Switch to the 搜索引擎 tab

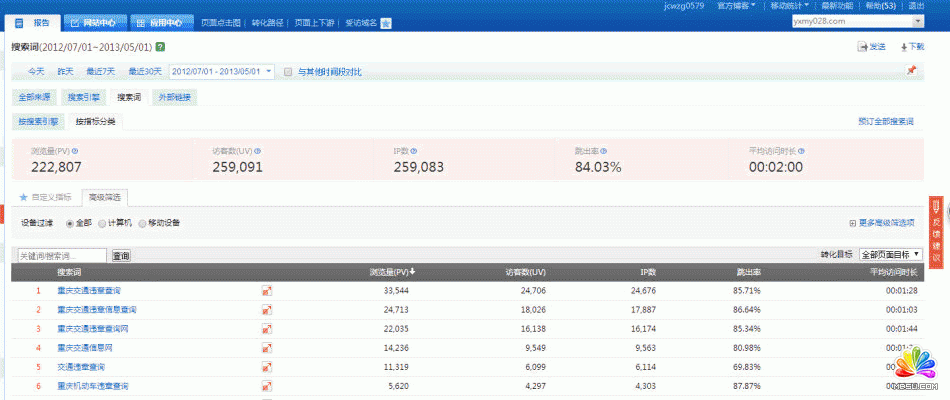(x=84, y=98)
